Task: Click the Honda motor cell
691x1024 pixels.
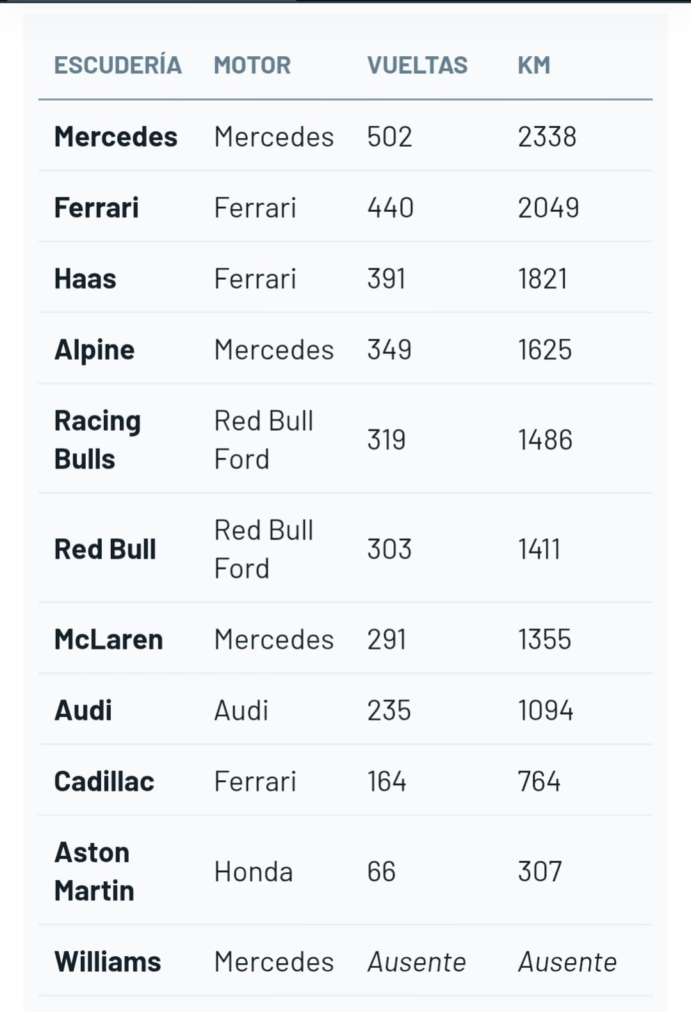Action: pos(253,872)
